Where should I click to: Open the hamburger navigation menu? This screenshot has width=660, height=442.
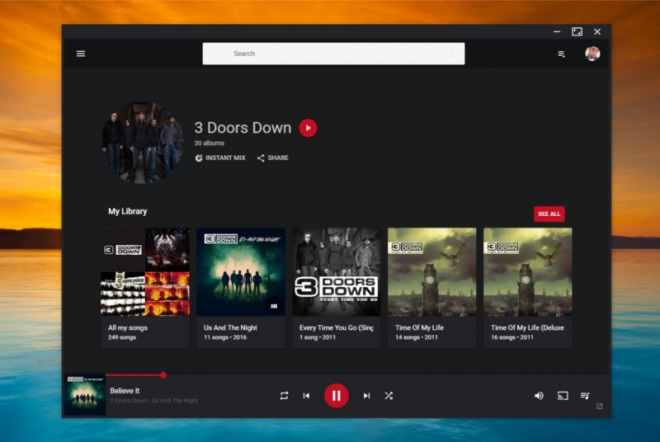(x=80, y=53)
